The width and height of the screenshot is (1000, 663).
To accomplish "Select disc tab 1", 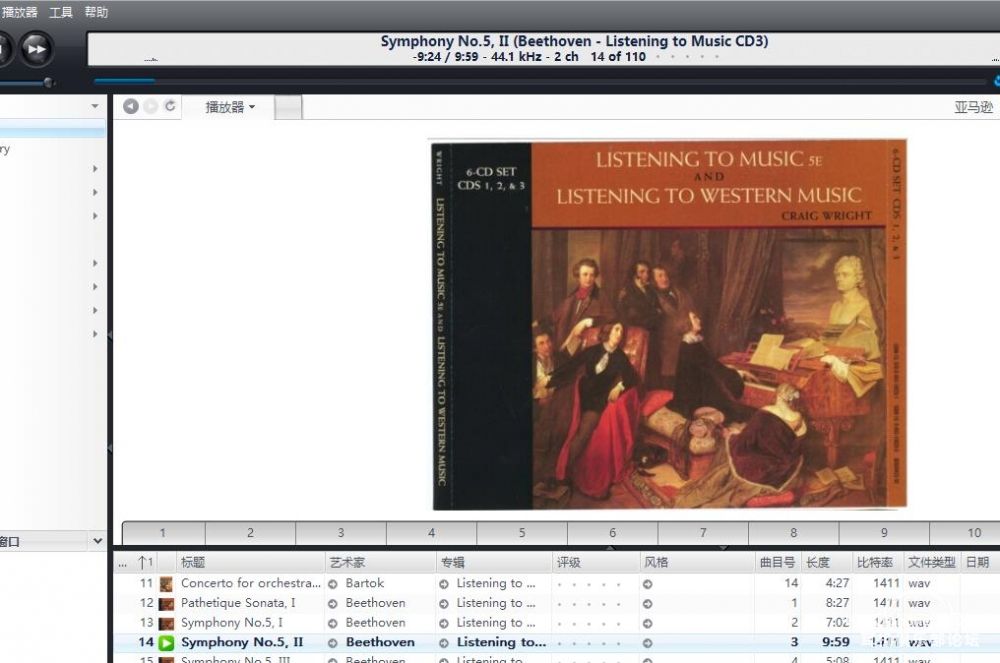I will (x=163, y=532).
